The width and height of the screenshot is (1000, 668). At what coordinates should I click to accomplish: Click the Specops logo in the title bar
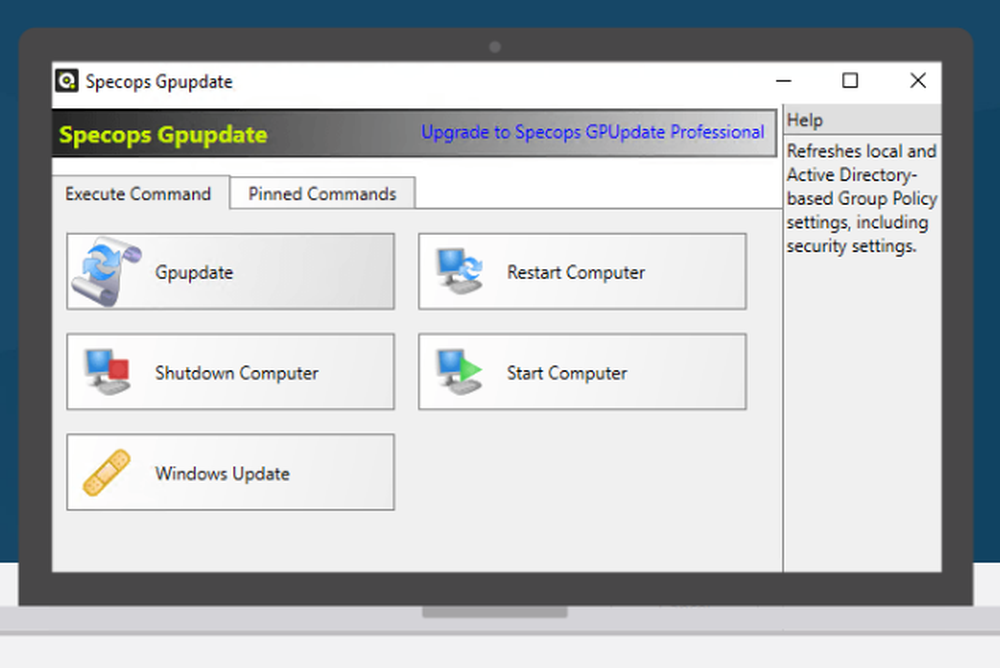coord(66,81)
